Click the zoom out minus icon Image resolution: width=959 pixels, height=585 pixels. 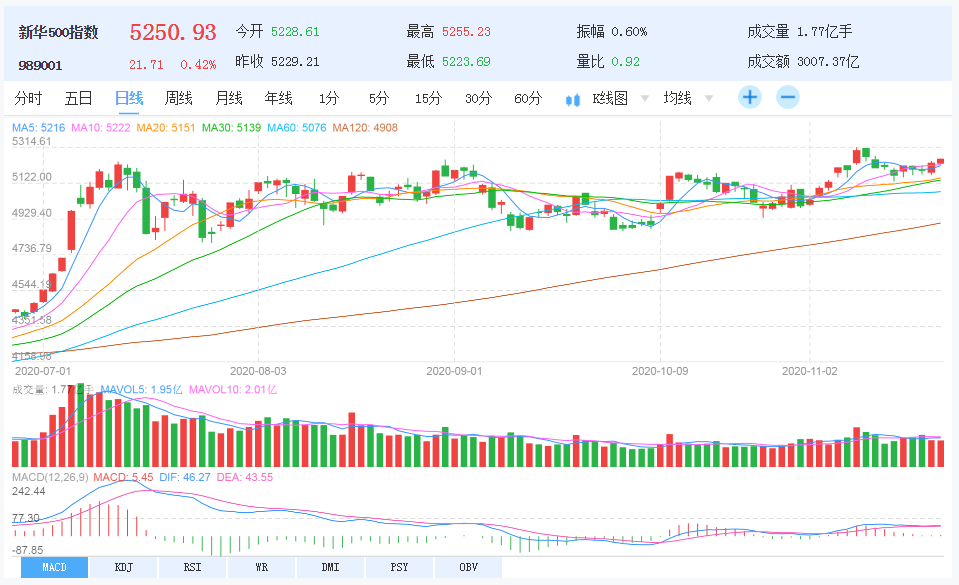pos(788,98)
